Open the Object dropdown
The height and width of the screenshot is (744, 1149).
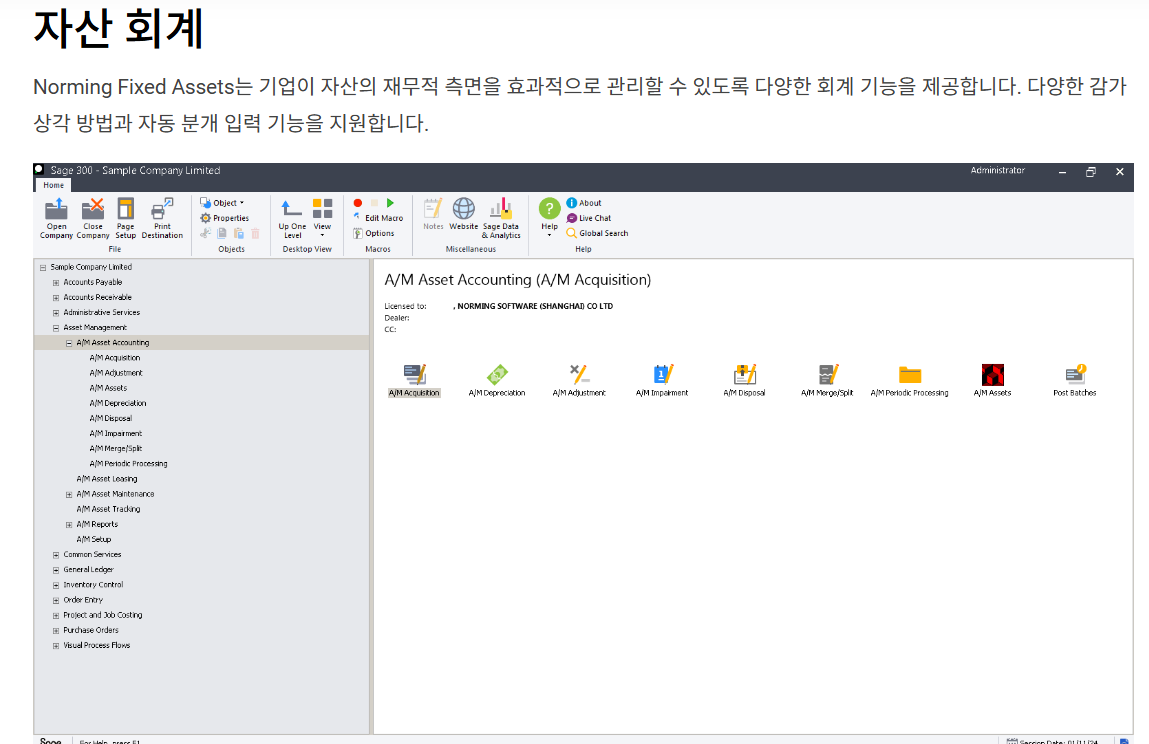click(x=222, y=203)
